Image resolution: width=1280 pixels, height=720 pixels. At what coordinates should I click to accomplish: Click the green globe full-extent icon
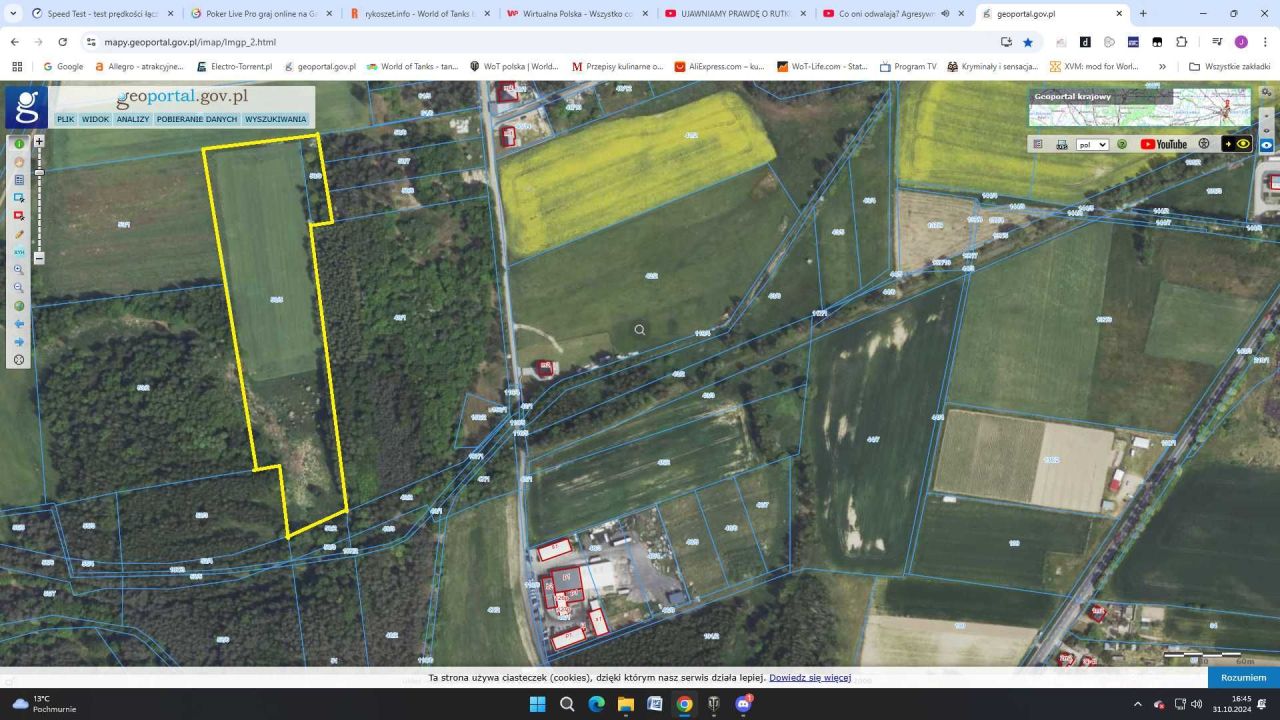point(19,306)
